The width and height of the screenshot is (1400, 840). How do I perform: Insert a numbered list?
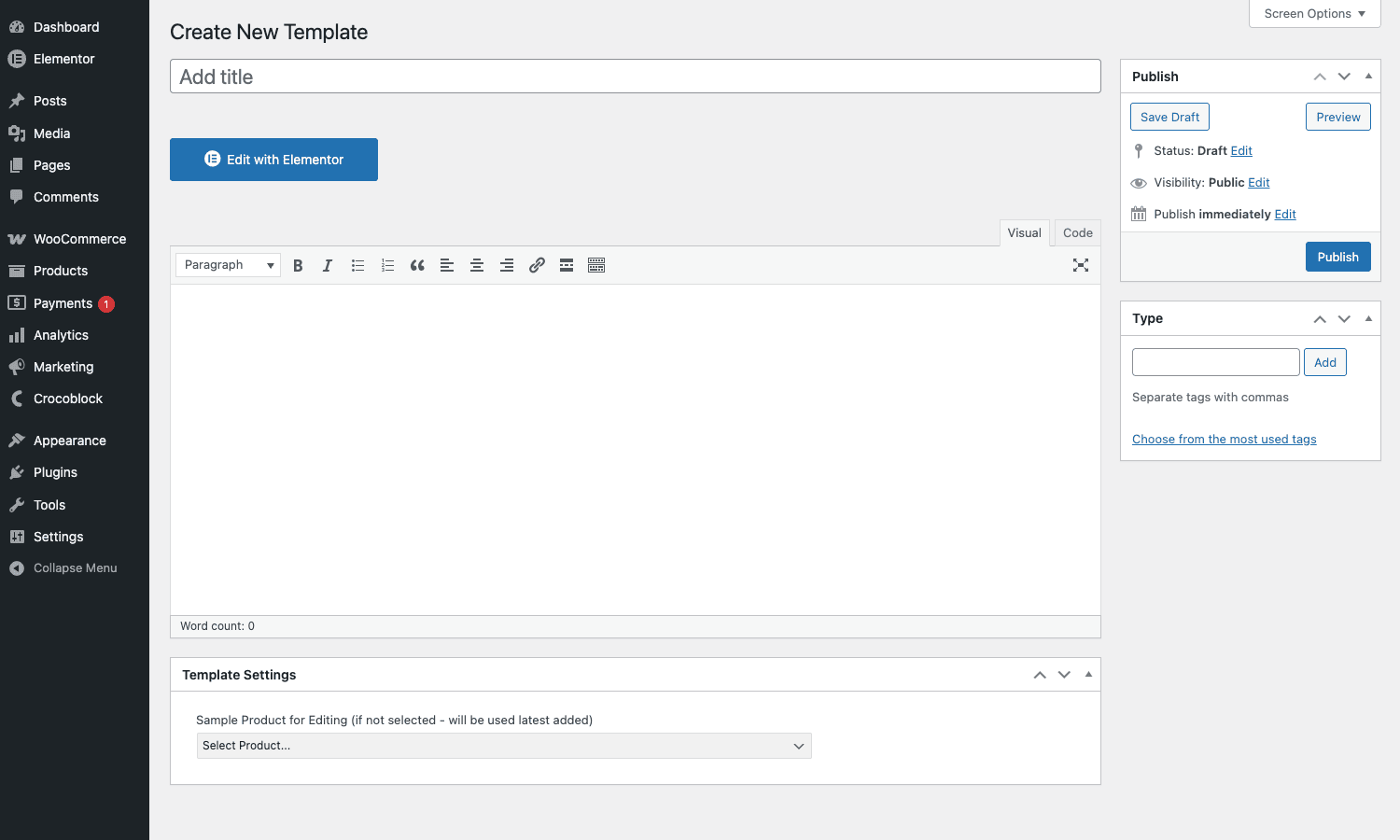387,265
